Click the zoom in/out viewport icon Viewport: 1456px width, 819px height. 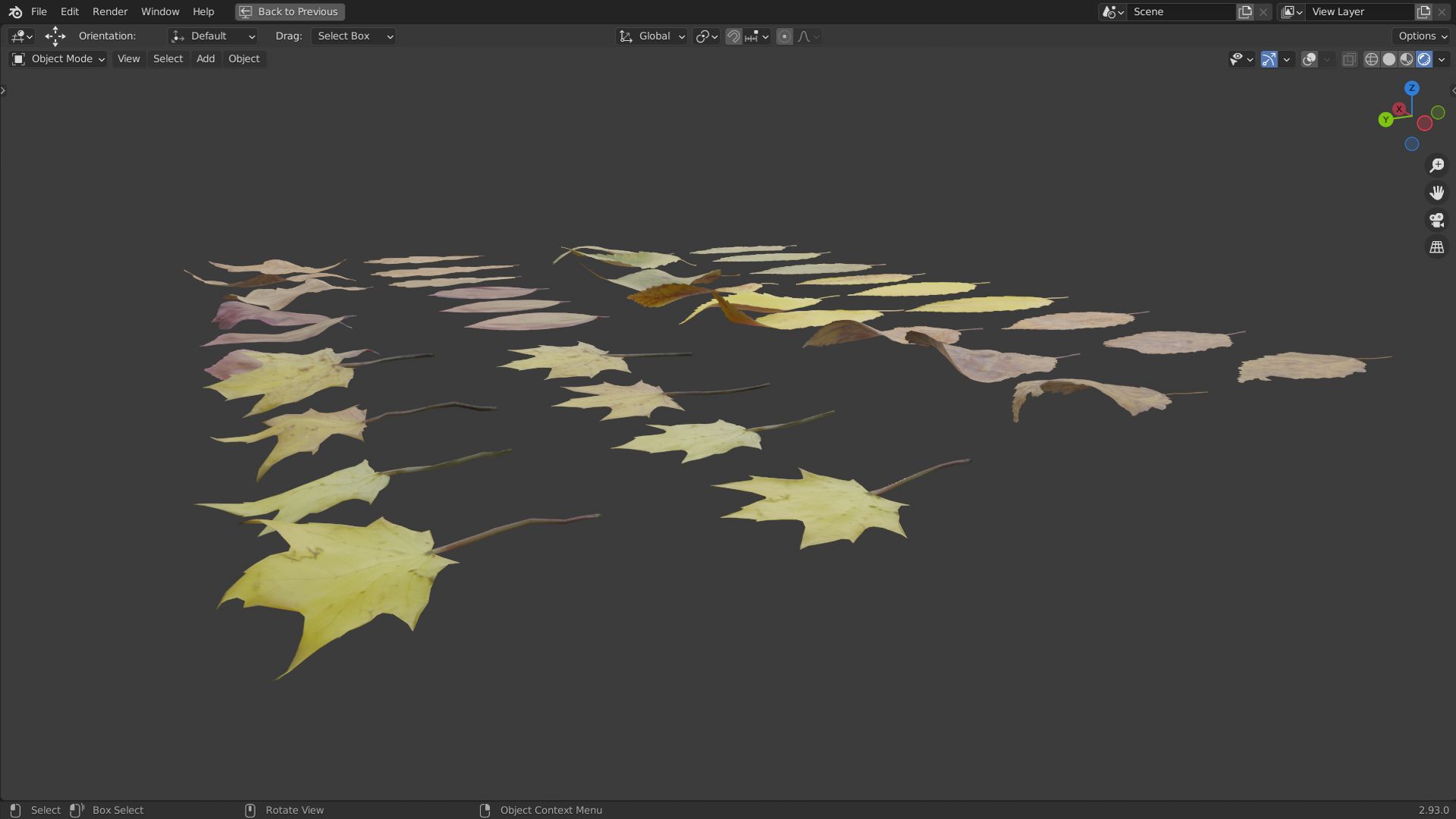coord(1436,165)
